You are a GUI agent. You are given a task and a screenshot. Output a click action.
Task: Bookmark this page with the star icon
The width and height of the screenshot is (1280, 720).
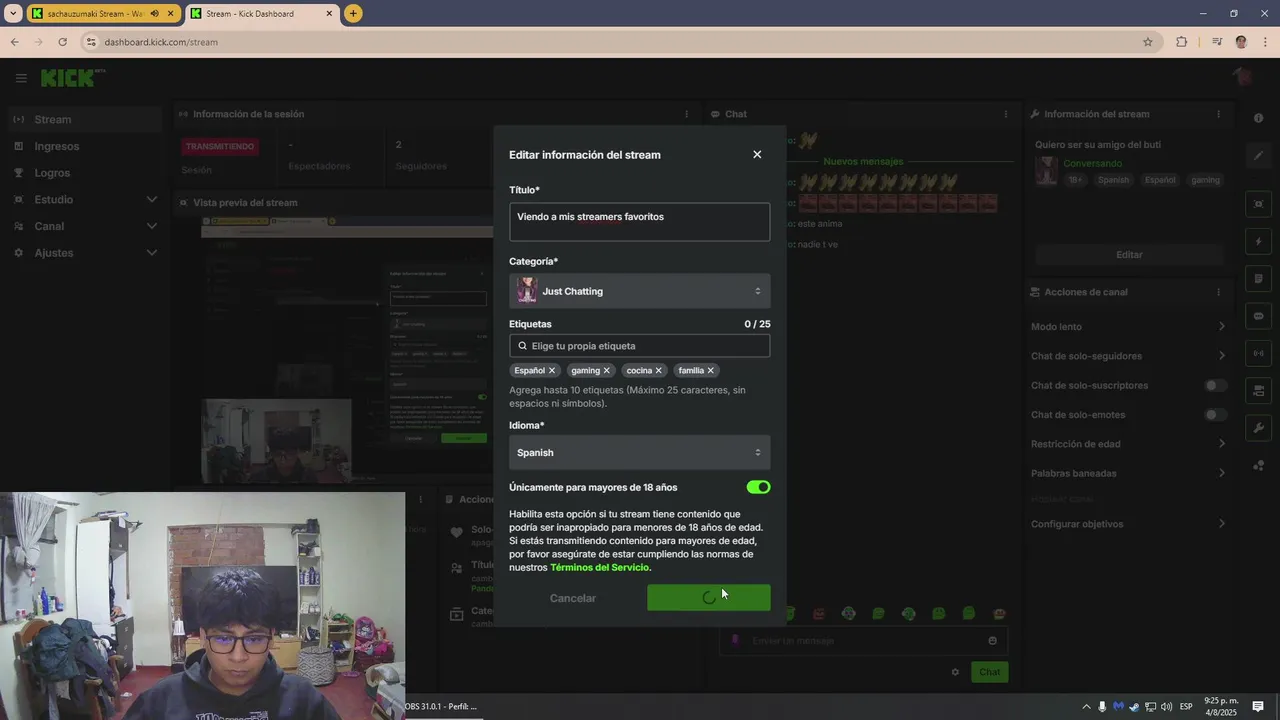[1148, 42]
